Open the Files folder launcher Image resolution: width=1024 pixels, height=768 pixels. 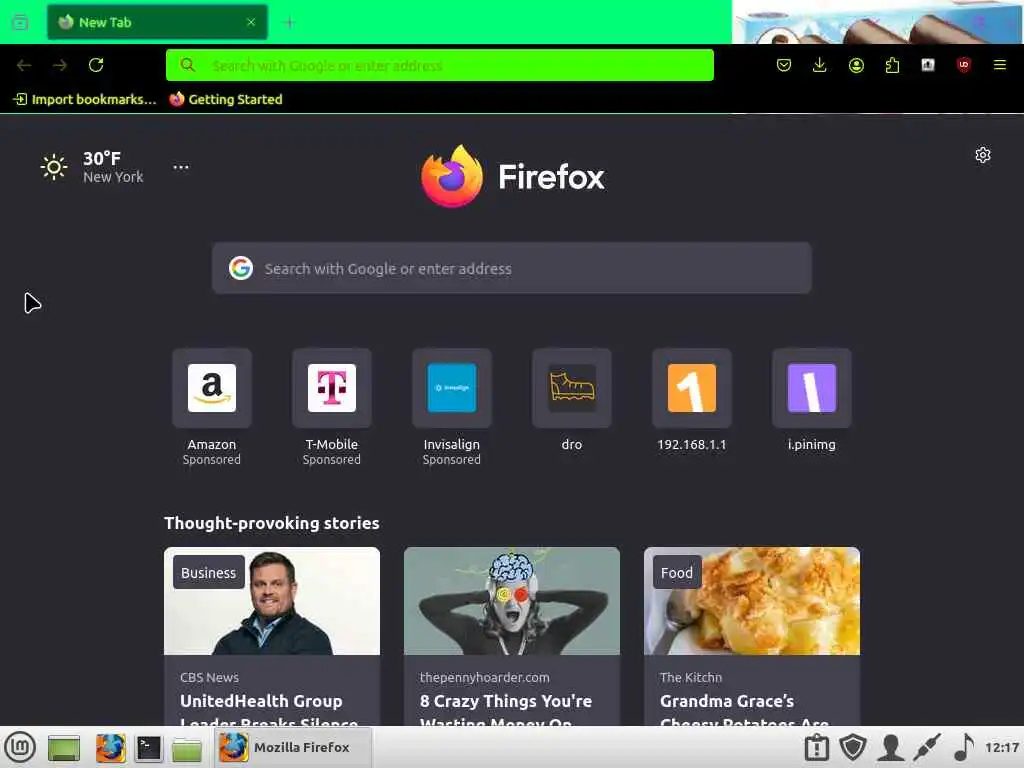[x=187, y=748]
